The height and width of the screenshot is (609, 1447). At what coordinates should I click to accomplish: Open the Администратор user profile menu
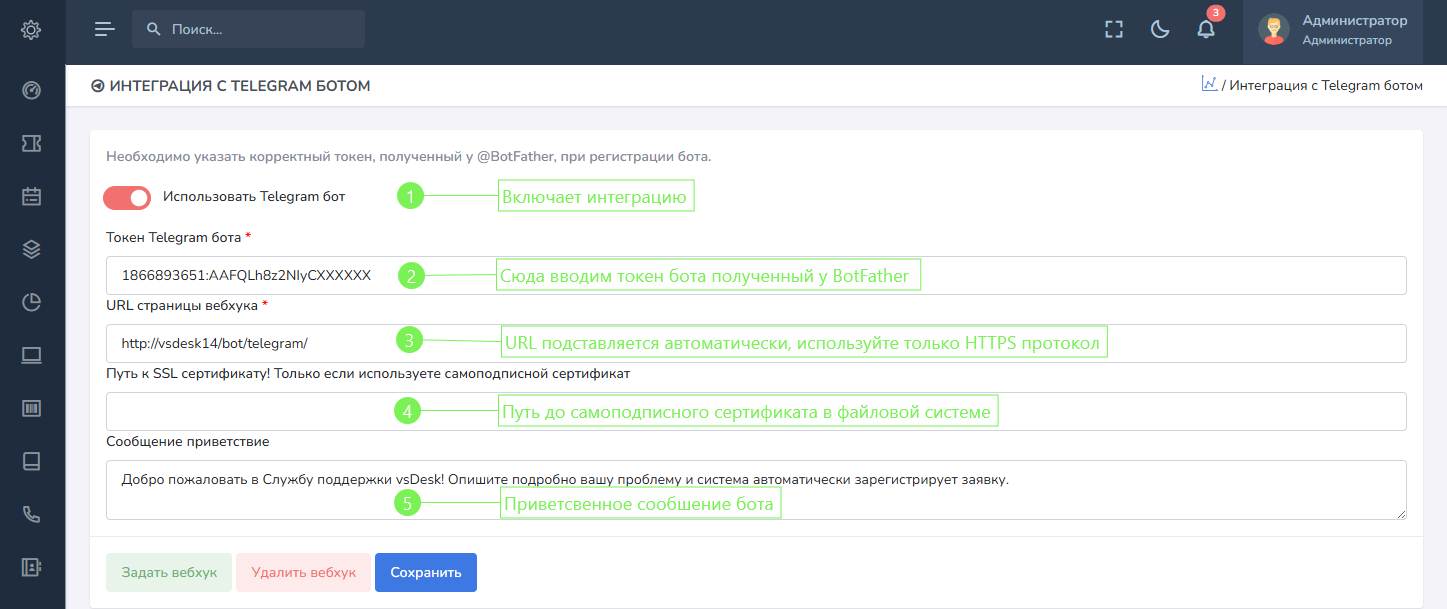(1332, 30)
